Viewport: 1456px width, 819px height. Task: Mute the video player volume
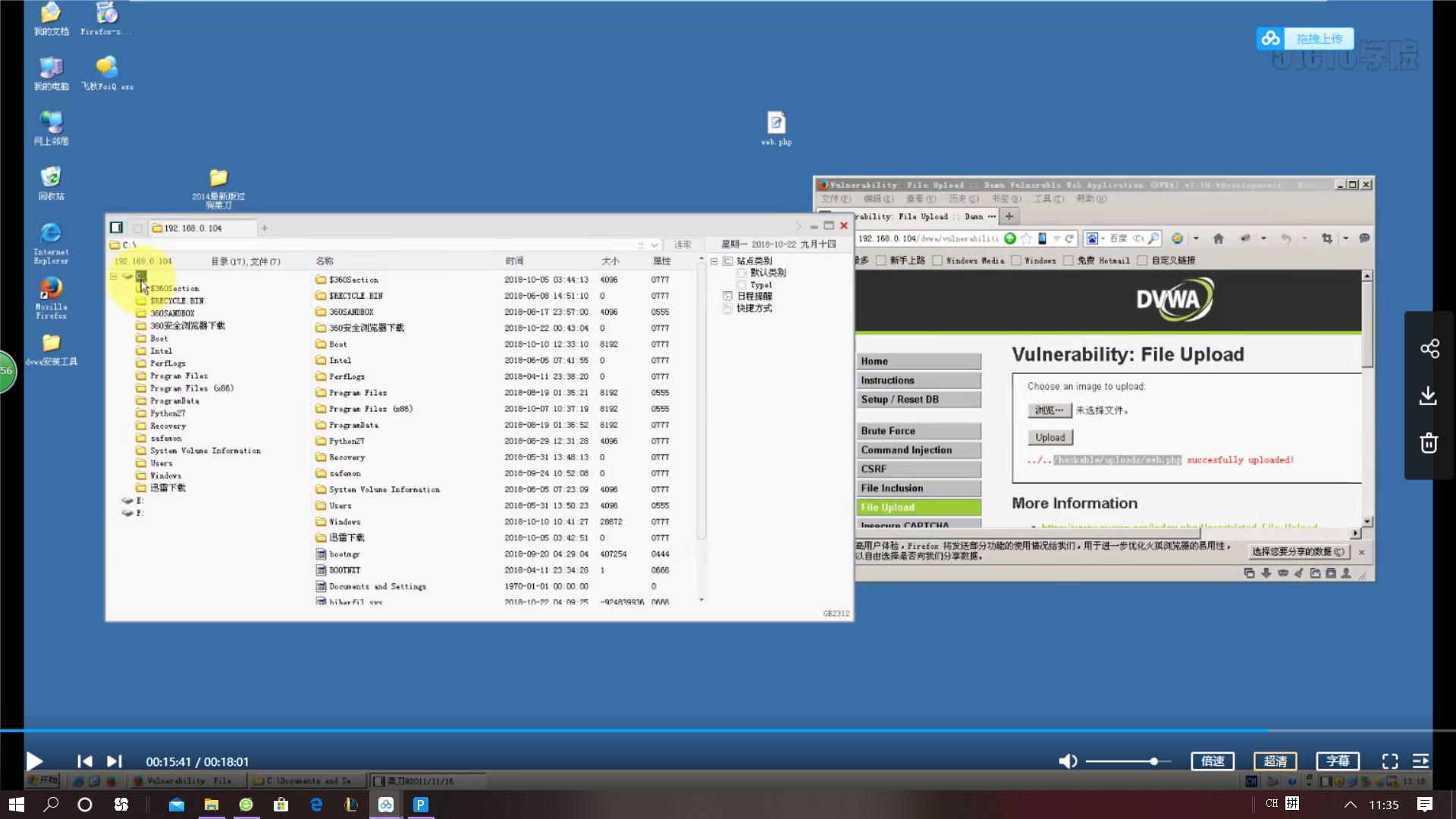(1068, 761)
